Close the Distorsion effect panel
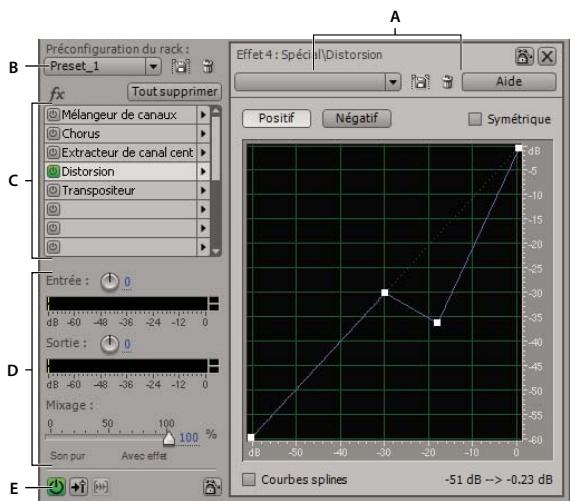 coord(547,57)
